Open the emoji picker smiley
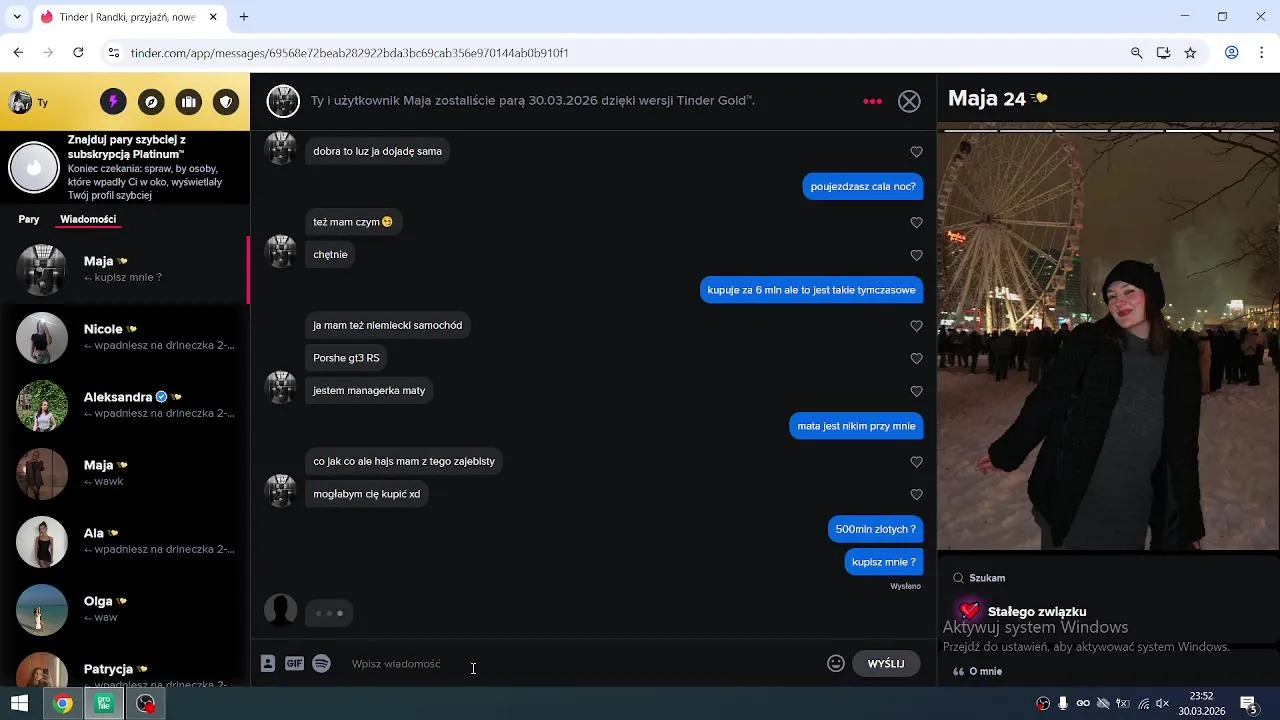1280x720 pixels. coord(836,663)
